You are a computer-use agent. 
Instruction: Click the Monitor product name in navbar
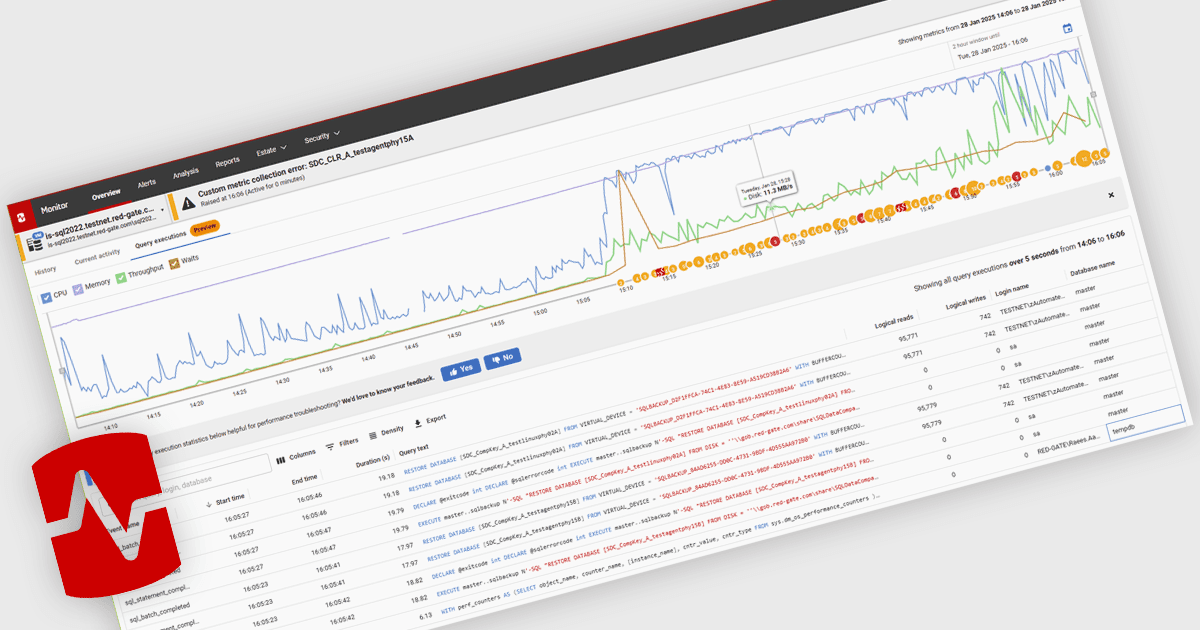pos(54,206)
